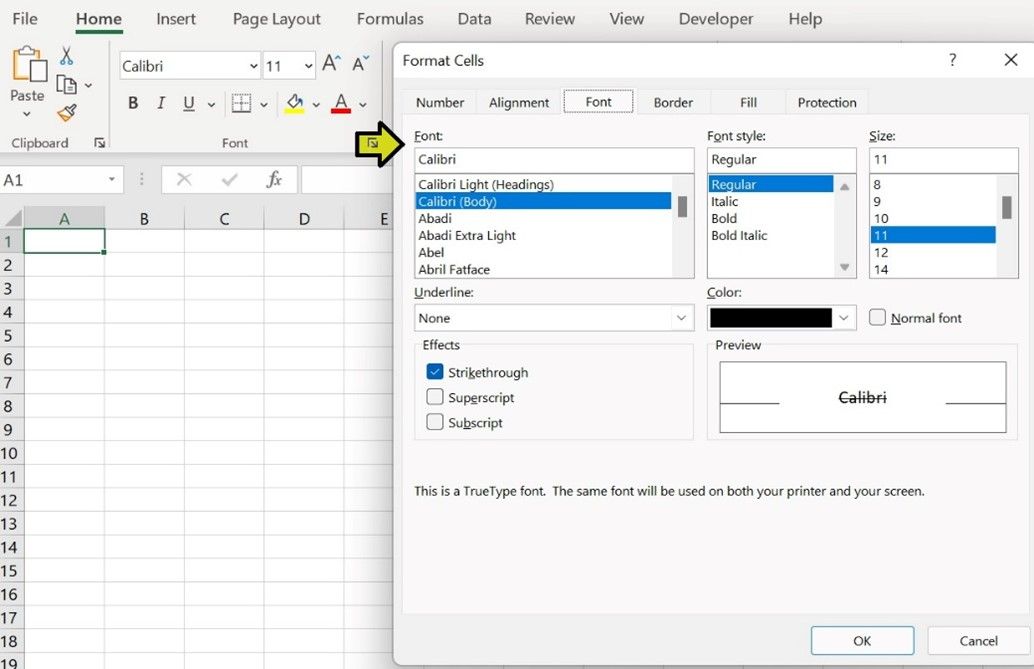Click the formula bar Cancel X icon

[x=184, y=179]
